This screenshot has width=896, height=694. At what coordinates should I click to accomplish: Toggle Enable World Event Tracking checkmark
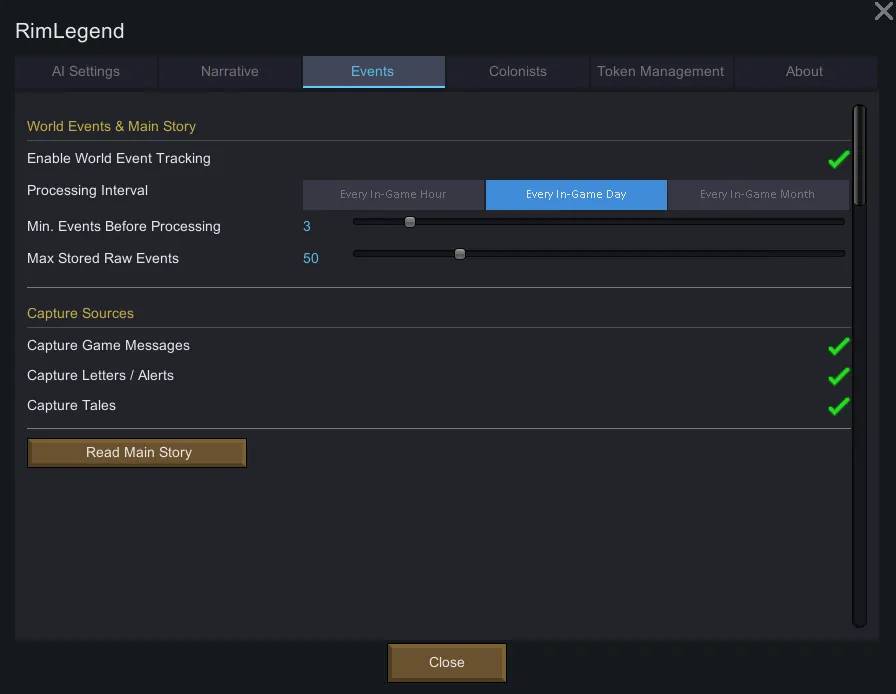838,159
